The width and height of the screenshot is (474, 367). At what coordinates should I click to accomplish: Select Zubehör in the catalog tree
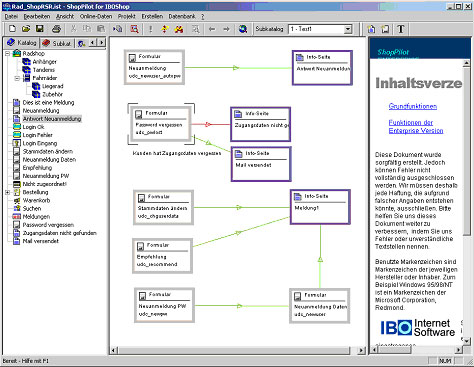52,94
